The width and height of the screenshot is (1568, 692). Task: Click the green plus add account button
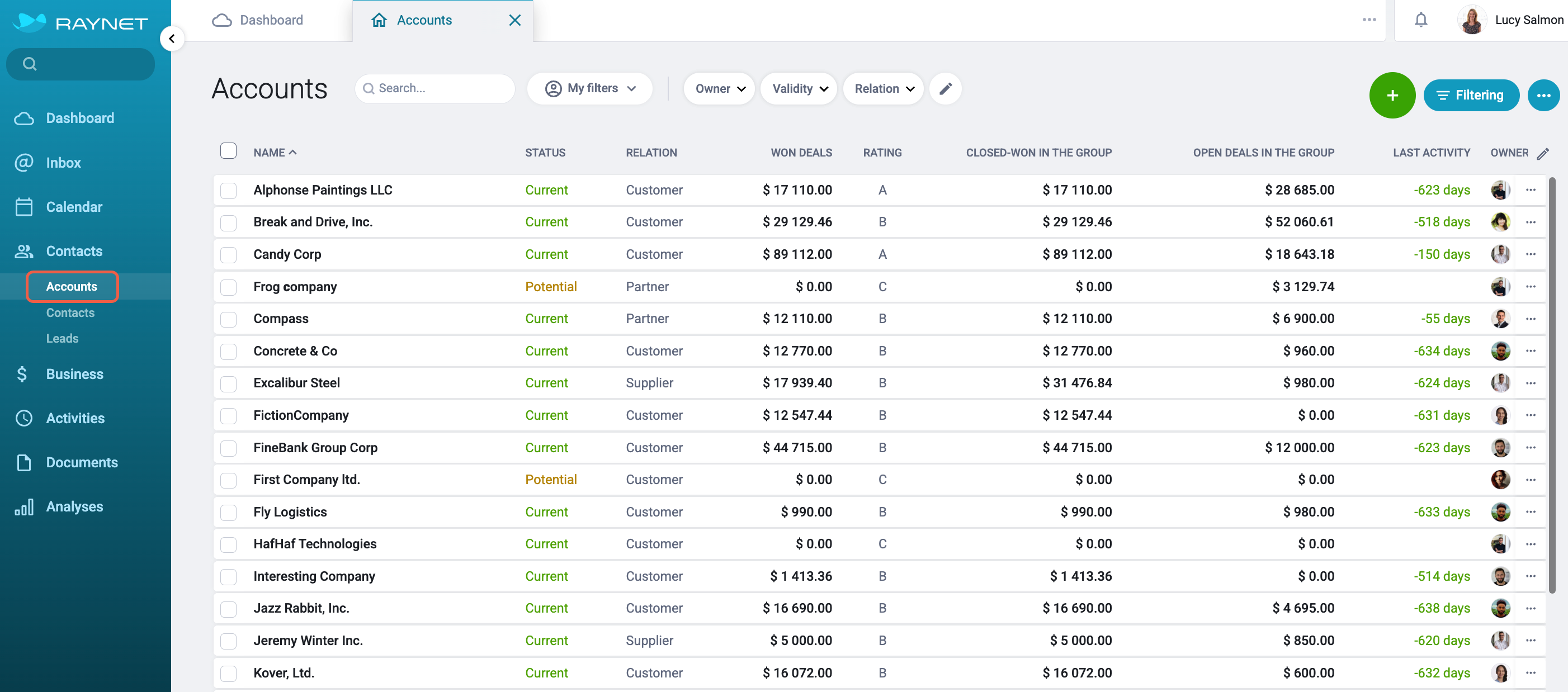coord(1391,95)
